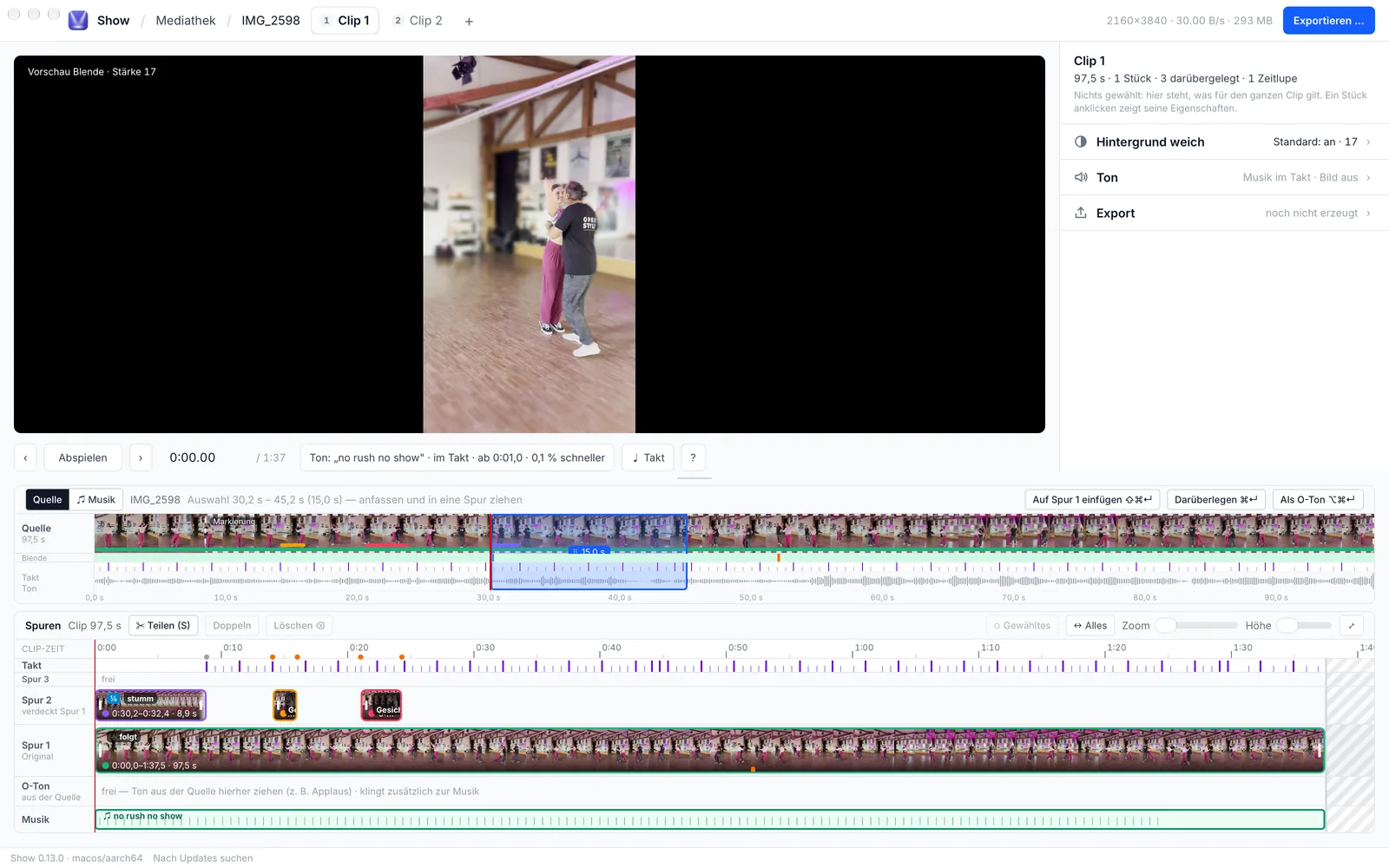Image resolution: width=1389 pixels, height=868 pixels.
Task: Click the blue 15,0 s selection in Quelle strip
Action: pos(589,552)
